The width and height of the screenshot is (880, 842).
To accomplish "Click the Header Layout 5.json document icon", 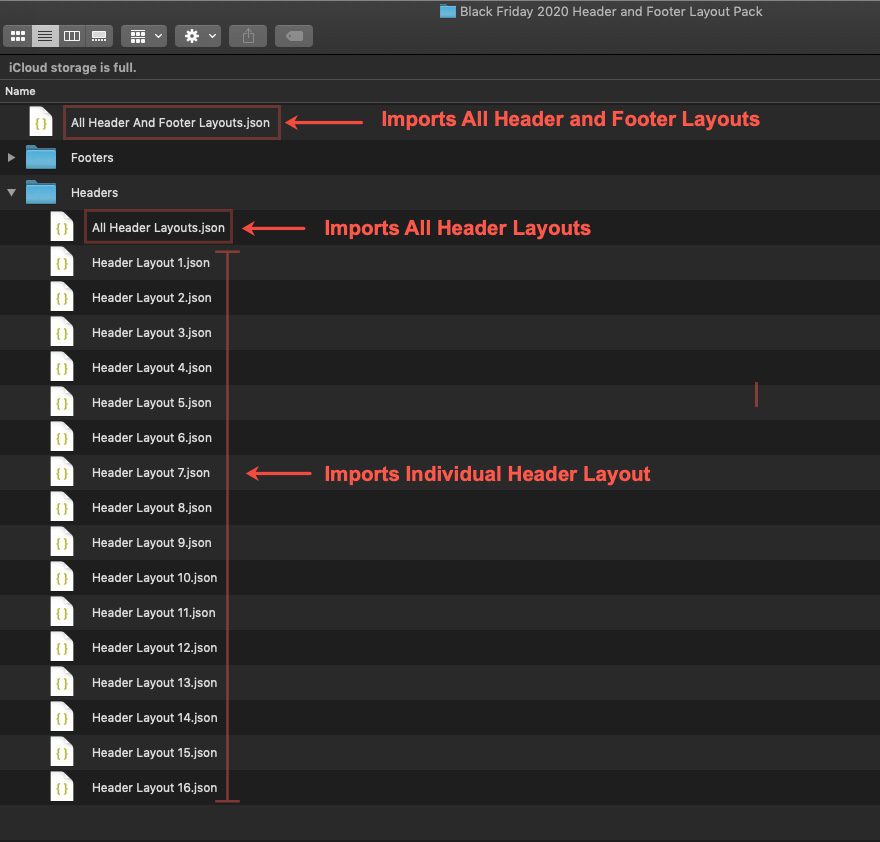I will [x=61, y=402].
